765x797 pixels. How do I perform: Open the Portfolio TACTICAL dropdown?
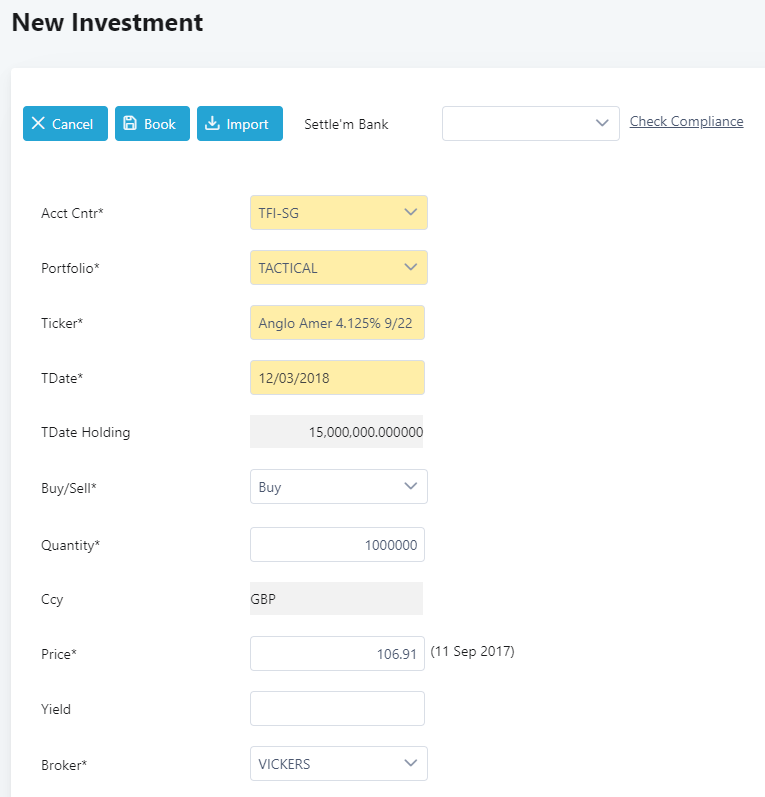click(x=339, y=267)
